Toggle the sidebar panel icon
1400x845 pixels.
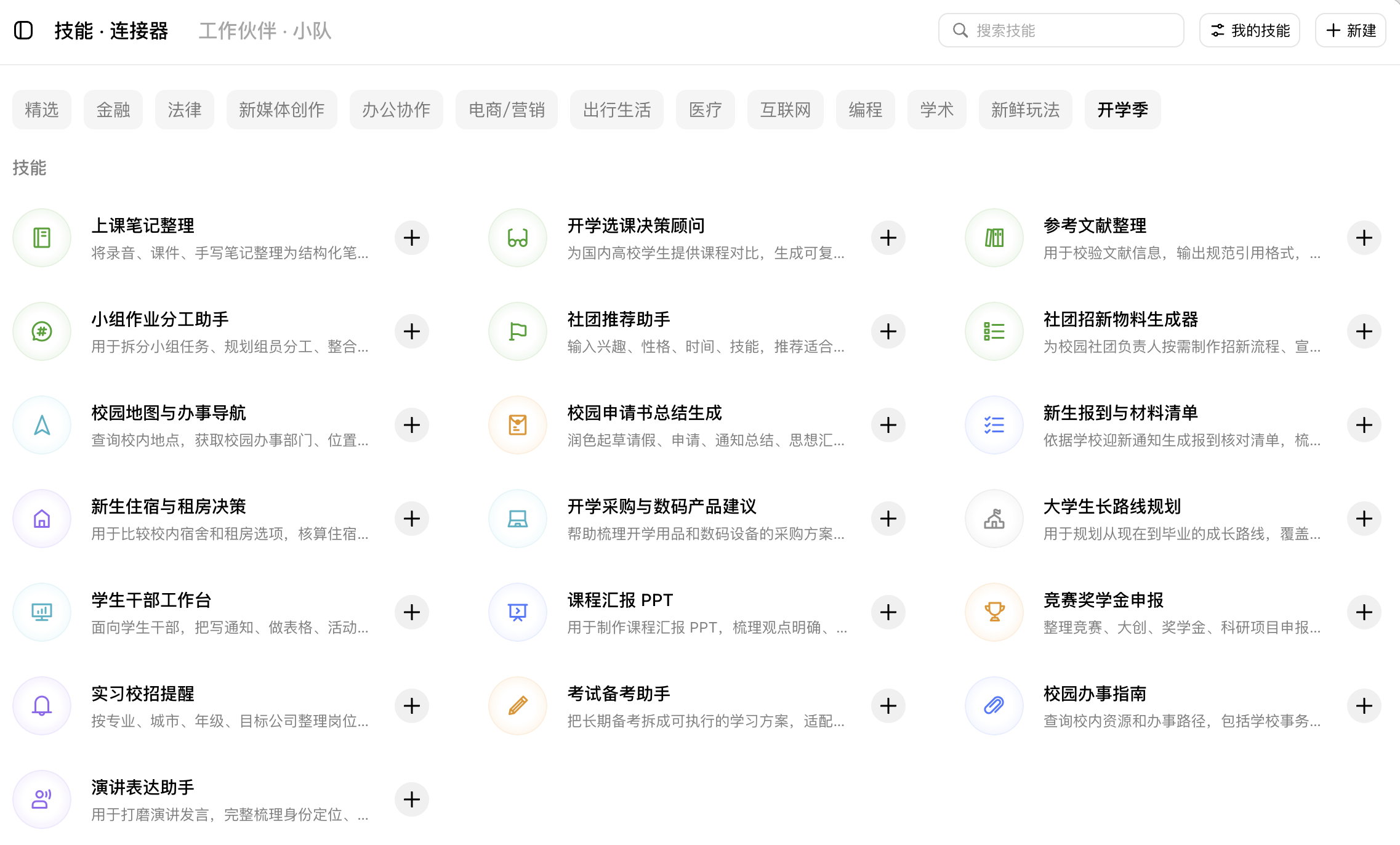tap(23, 30)
